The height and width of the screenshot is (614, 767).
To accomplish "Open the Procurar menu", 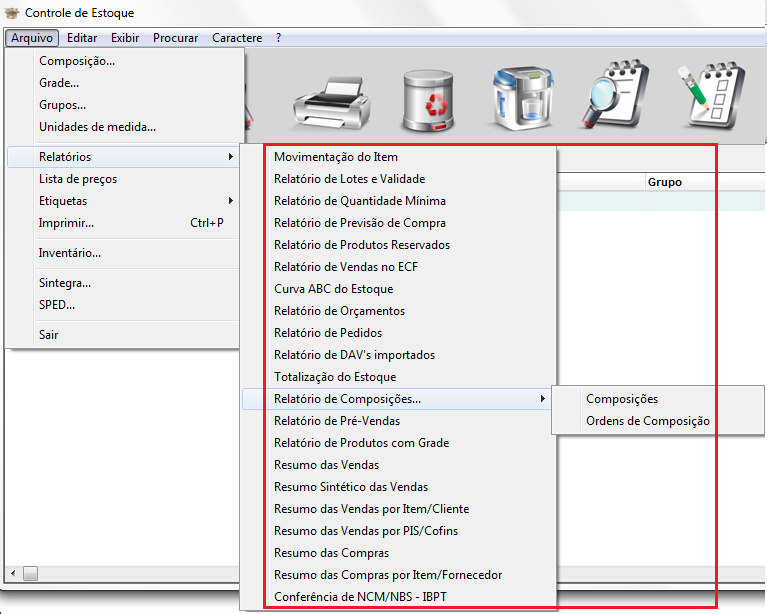I will (175, 38).
